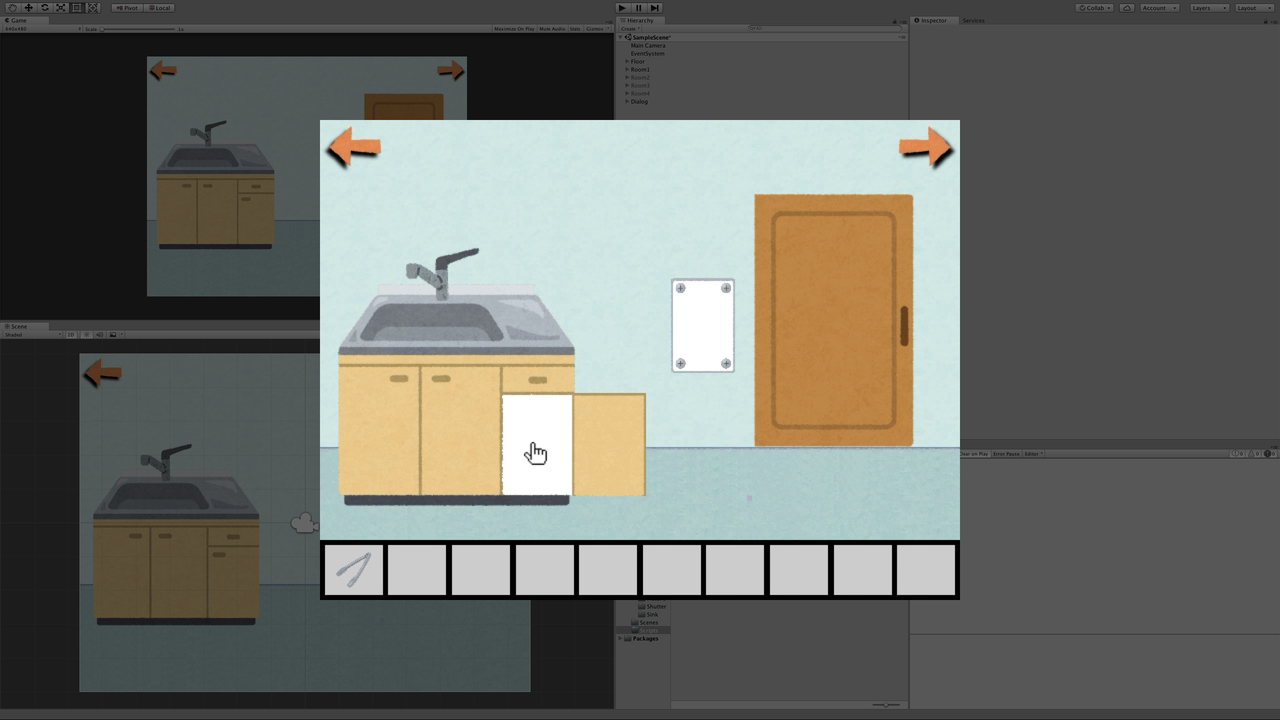Adjust the Game view Scale slider
This screenshot has width=1280, height=720.
click(140, 29)
